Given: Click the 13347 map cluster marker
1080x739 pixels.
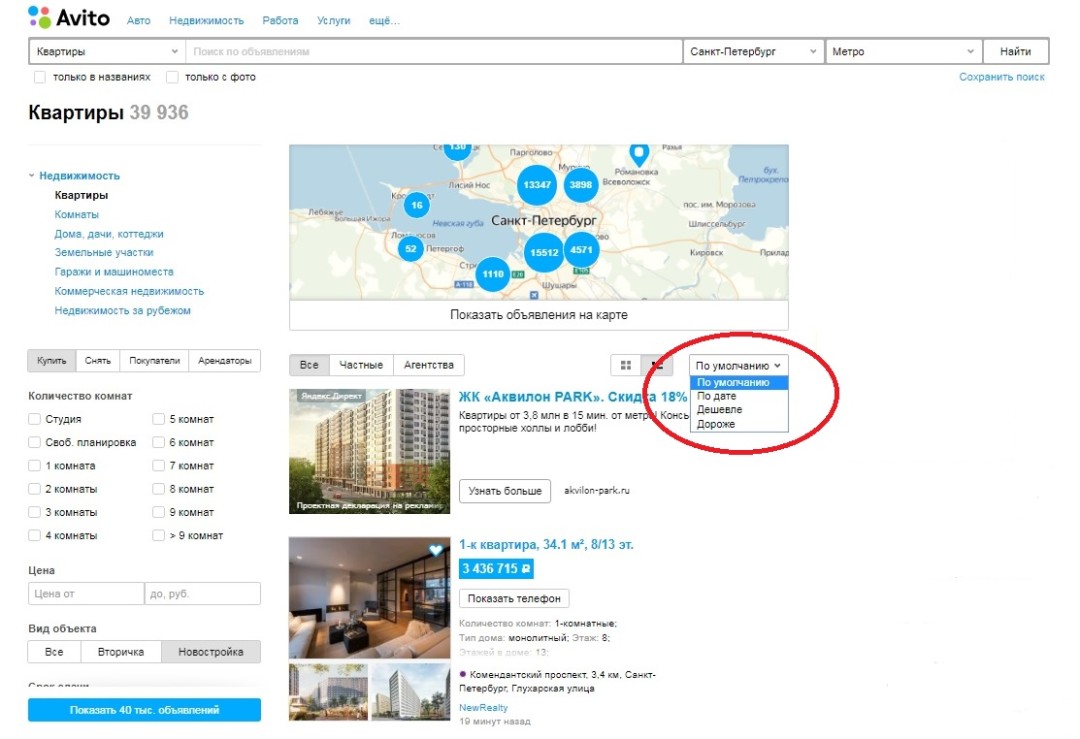Looking at the screenshot, I should coord(536,185).
